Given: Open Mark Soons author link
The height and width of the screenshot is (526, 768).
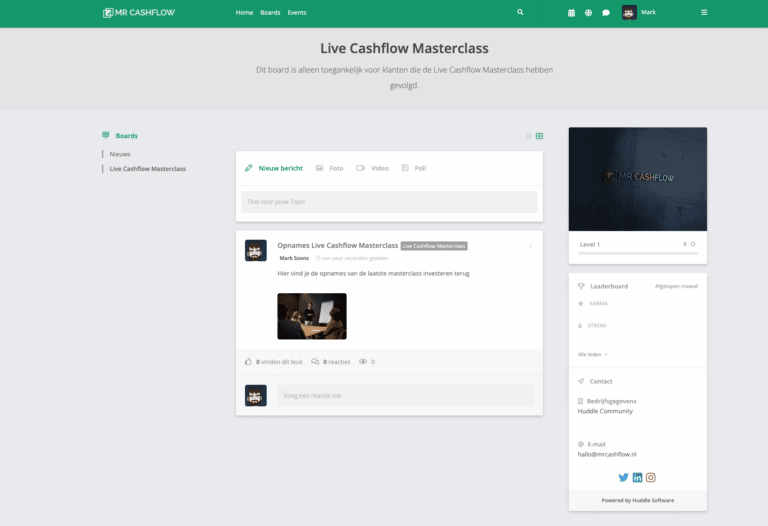Looking at the screenshot, I should [x=294, y=258].
